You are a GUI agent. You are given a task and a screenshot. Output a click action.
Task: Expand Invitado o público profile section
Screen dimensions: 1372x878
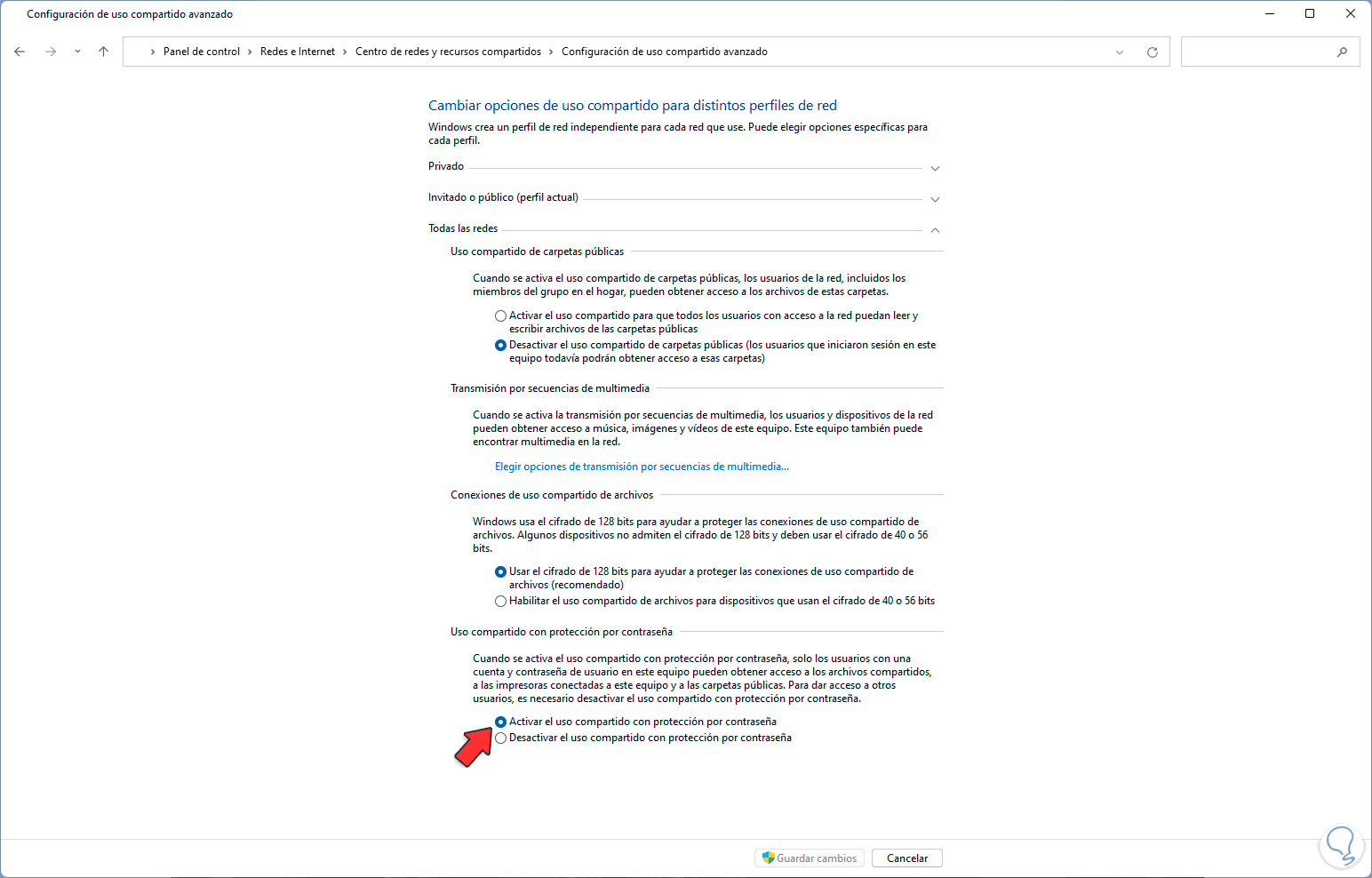pyautogui.click(x=935, y=199)
